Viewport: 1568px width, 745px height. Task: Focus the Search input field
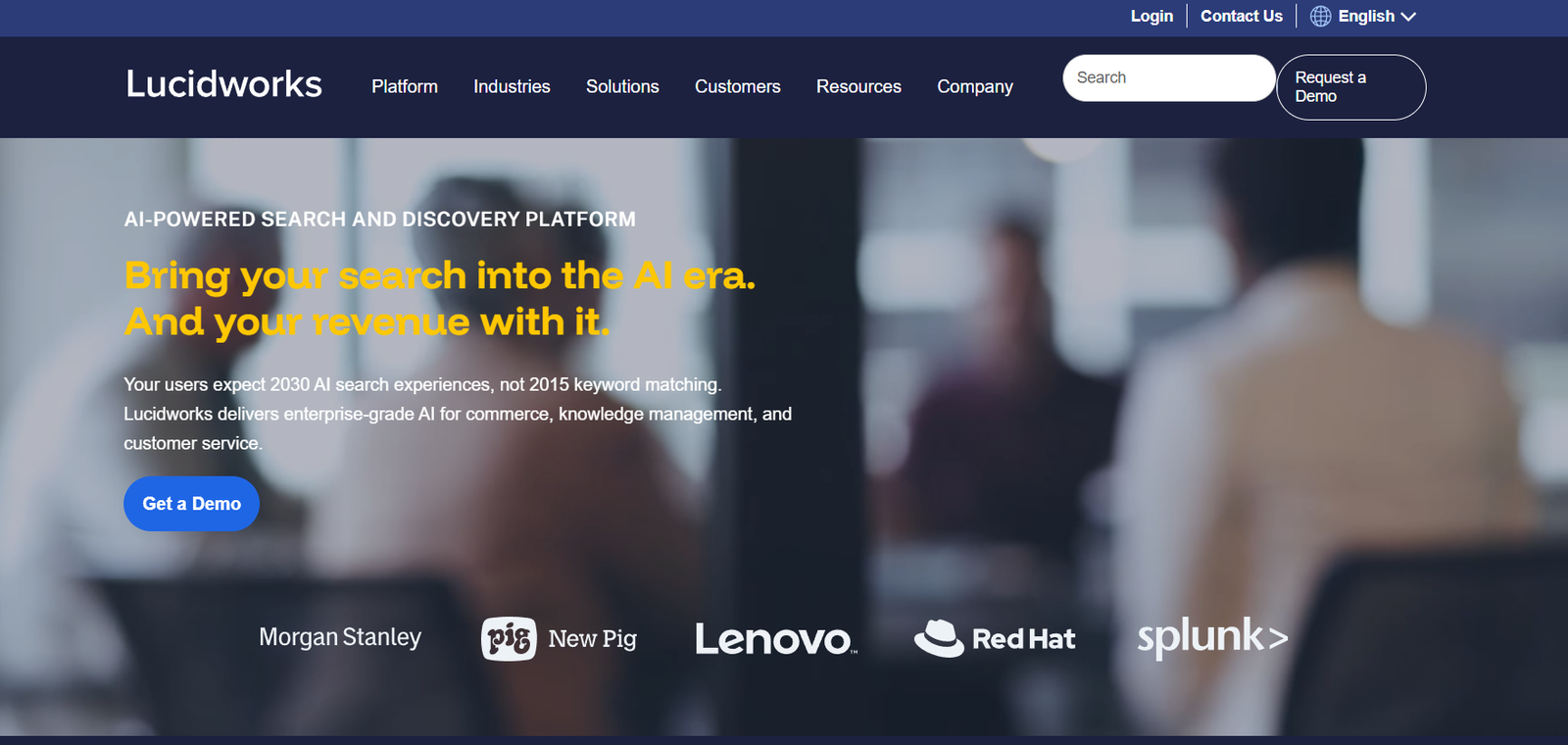1169,77
